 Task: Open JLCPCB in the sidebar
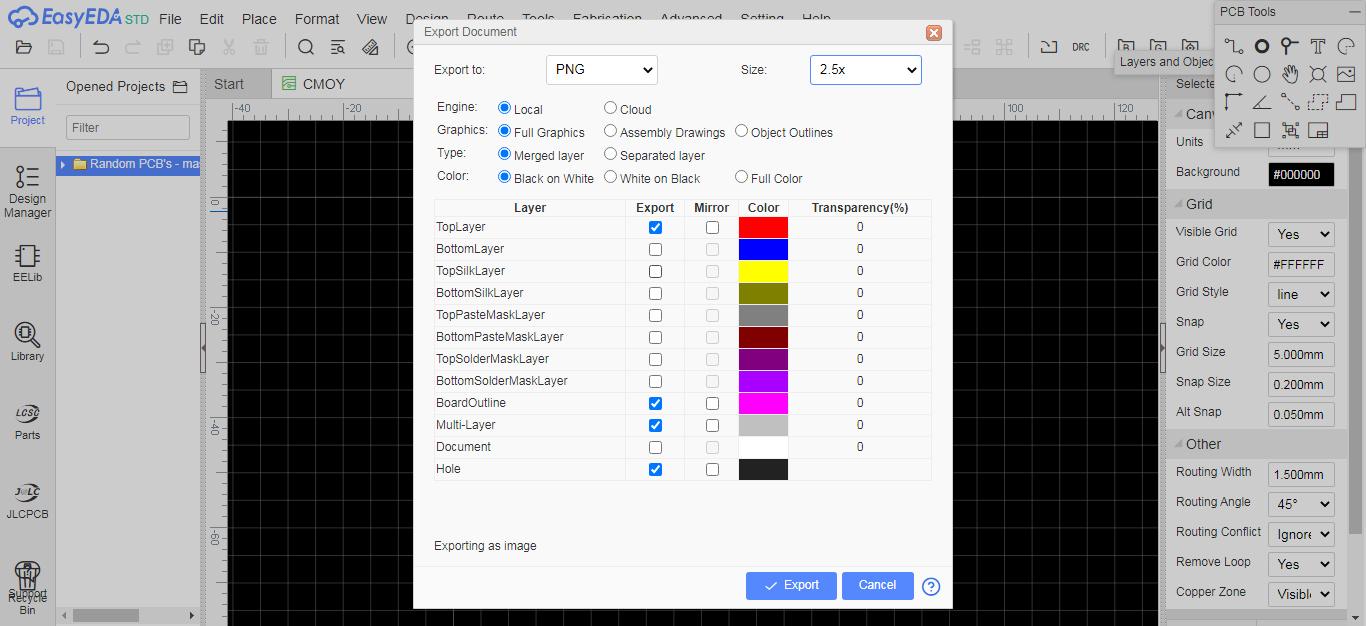point(28,500)
